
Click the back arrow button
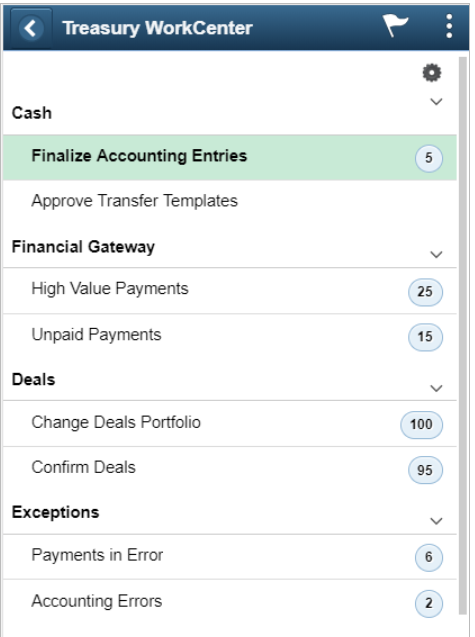coord(31,28)
